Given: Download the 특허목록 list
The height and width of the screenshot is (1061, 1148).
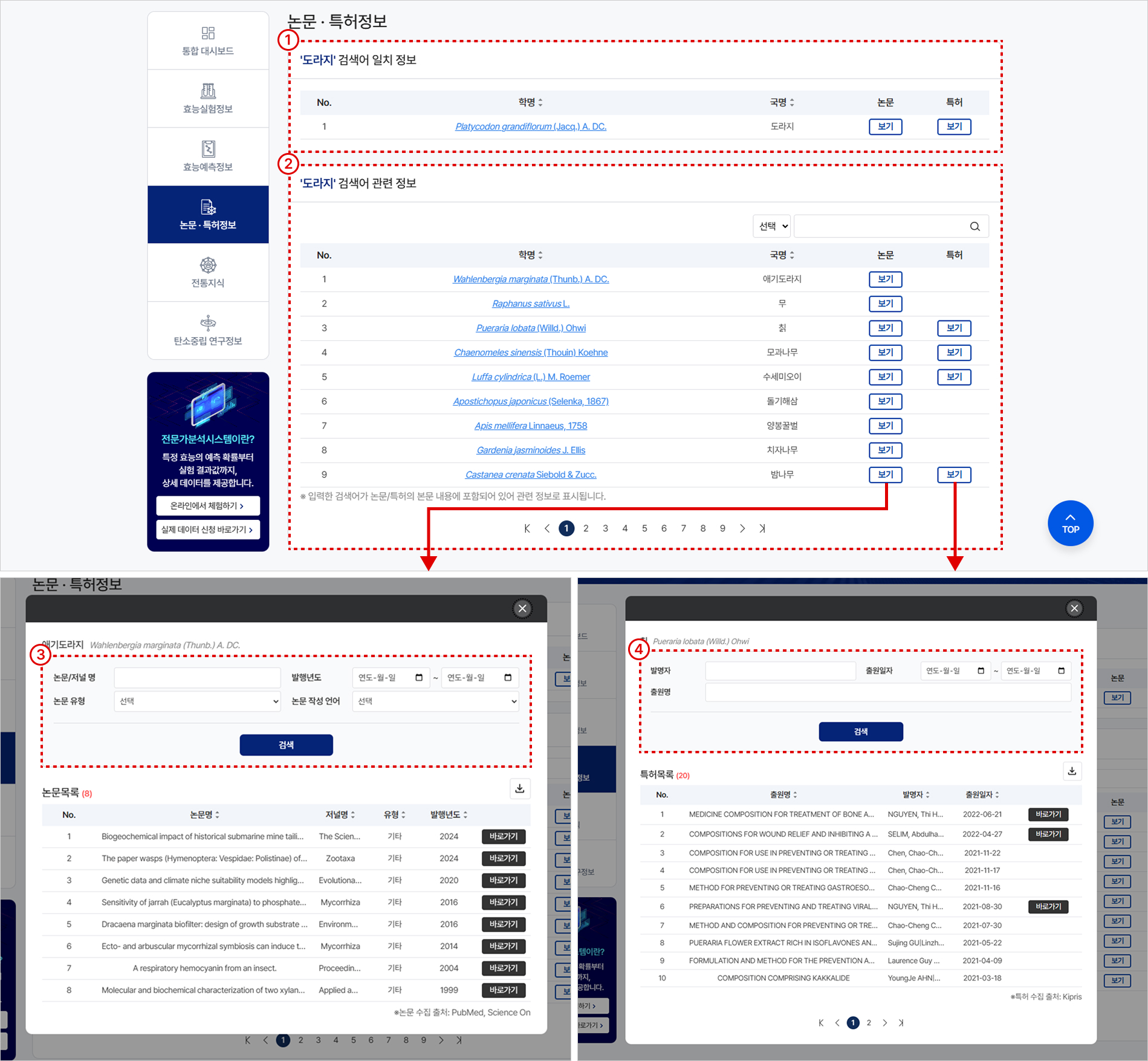Looking at the screenshot, I should pos(1072,771).
